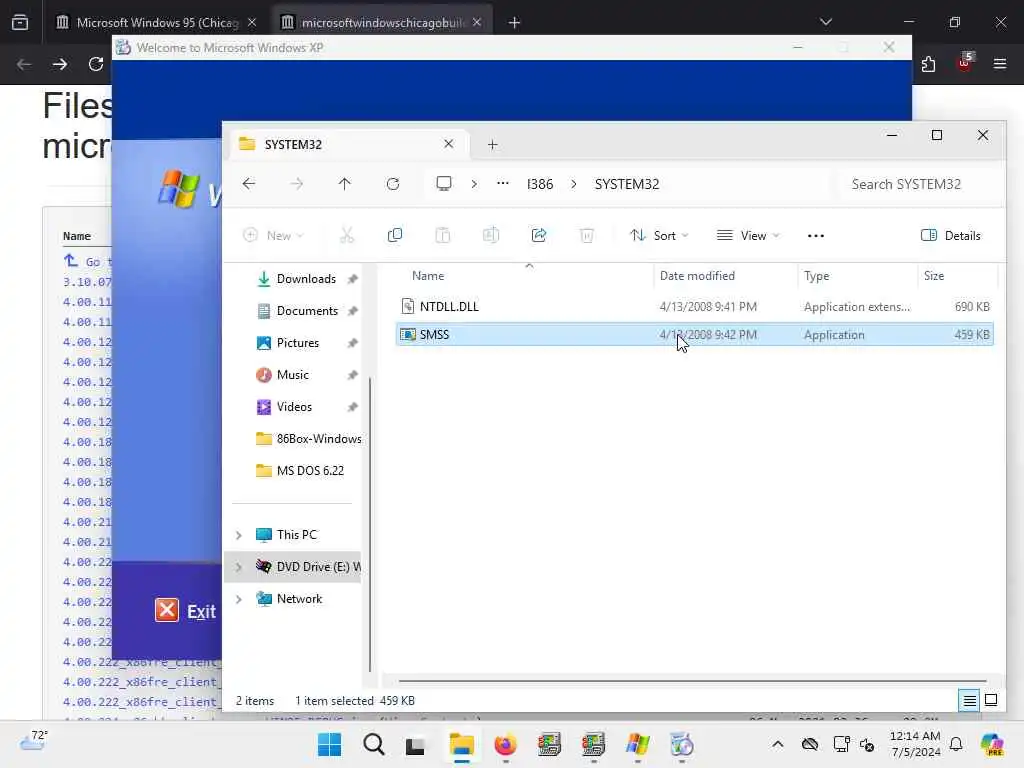Select the SMSS application file
1024x768 pixels.
click(x=695, y=334)
